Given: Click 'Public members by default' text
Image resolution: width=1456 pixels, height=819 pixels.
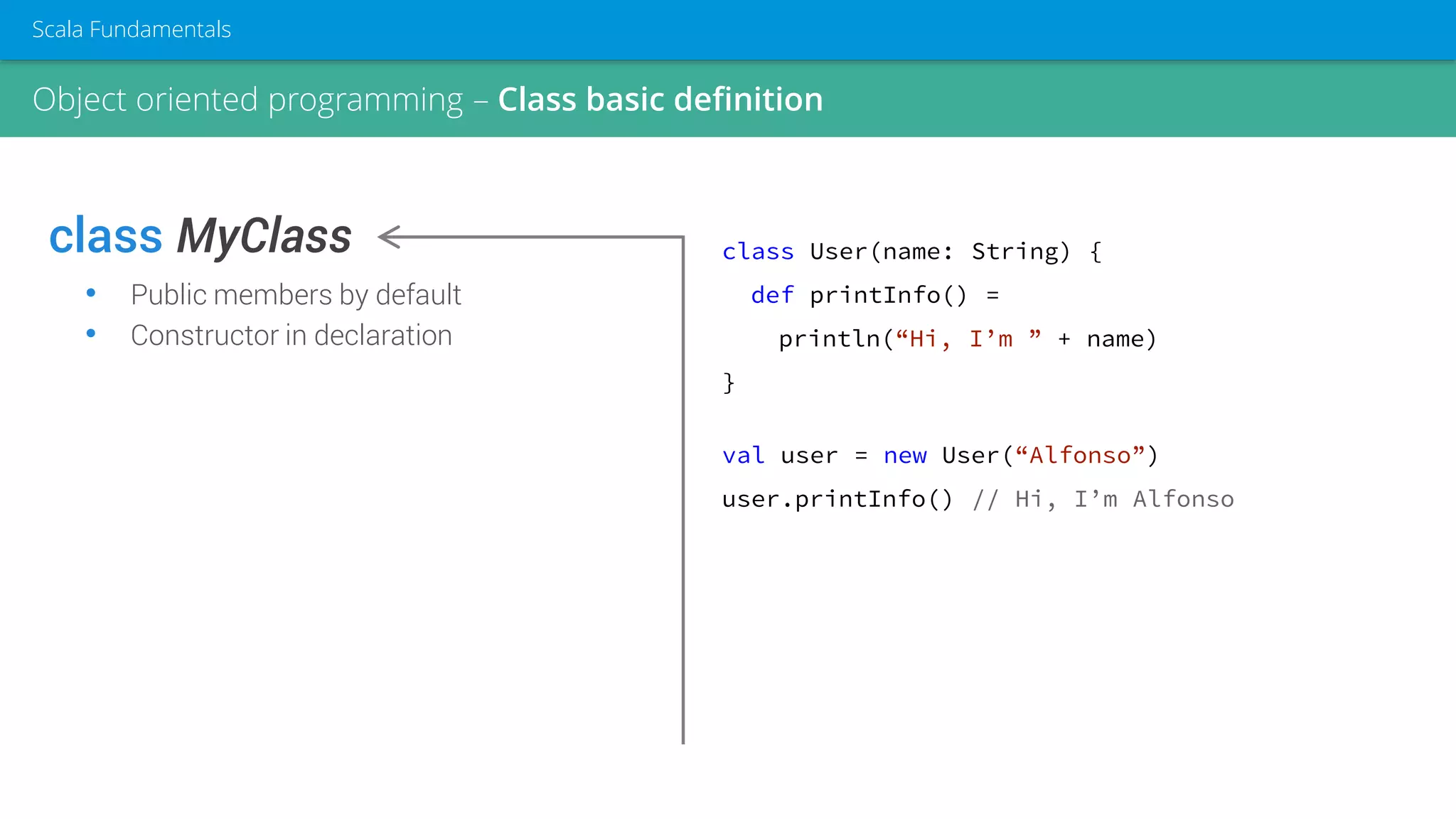Looking at the screenshot, I should (x=296, y=294).
